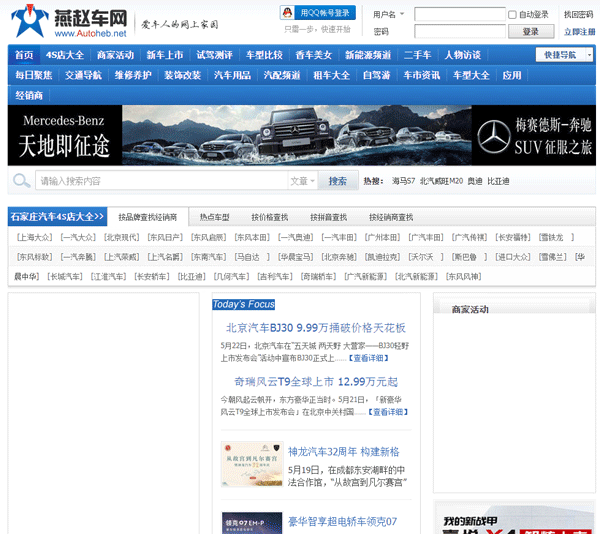Open 4S店大全 menu item

pos(65,55)
